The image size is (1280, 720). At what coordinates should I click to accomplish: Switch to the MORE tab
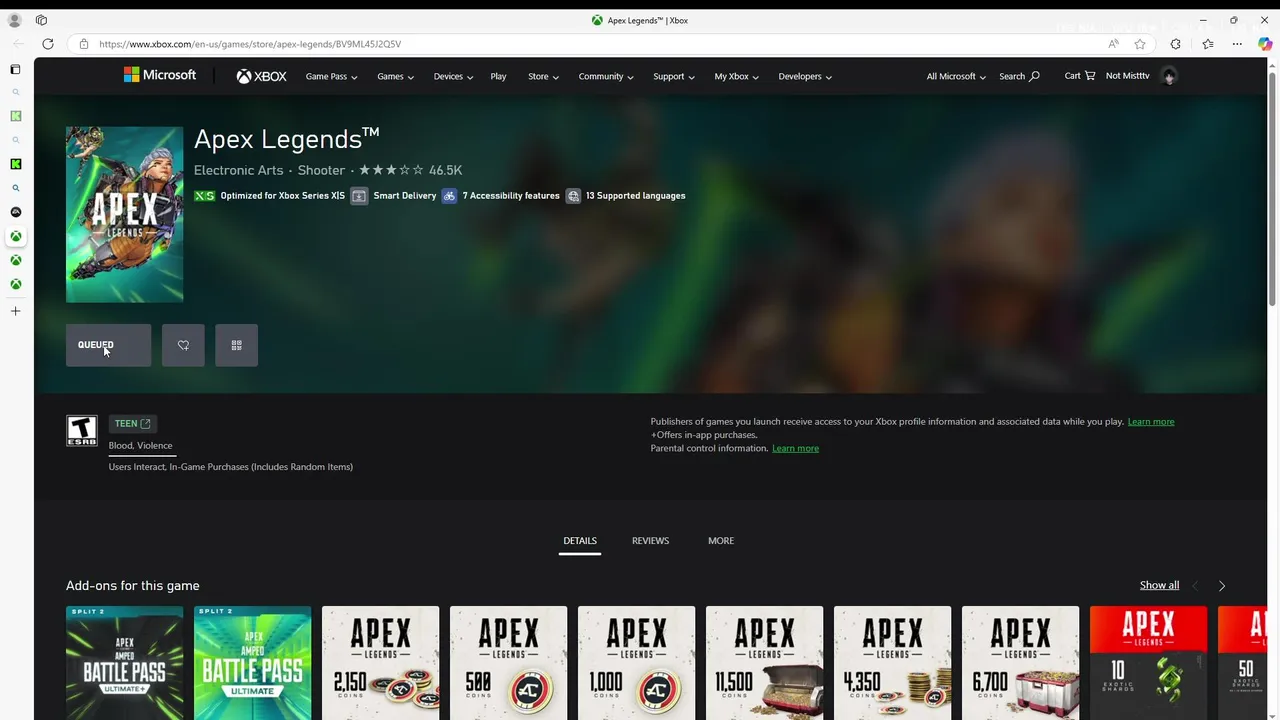click(721, 541)
